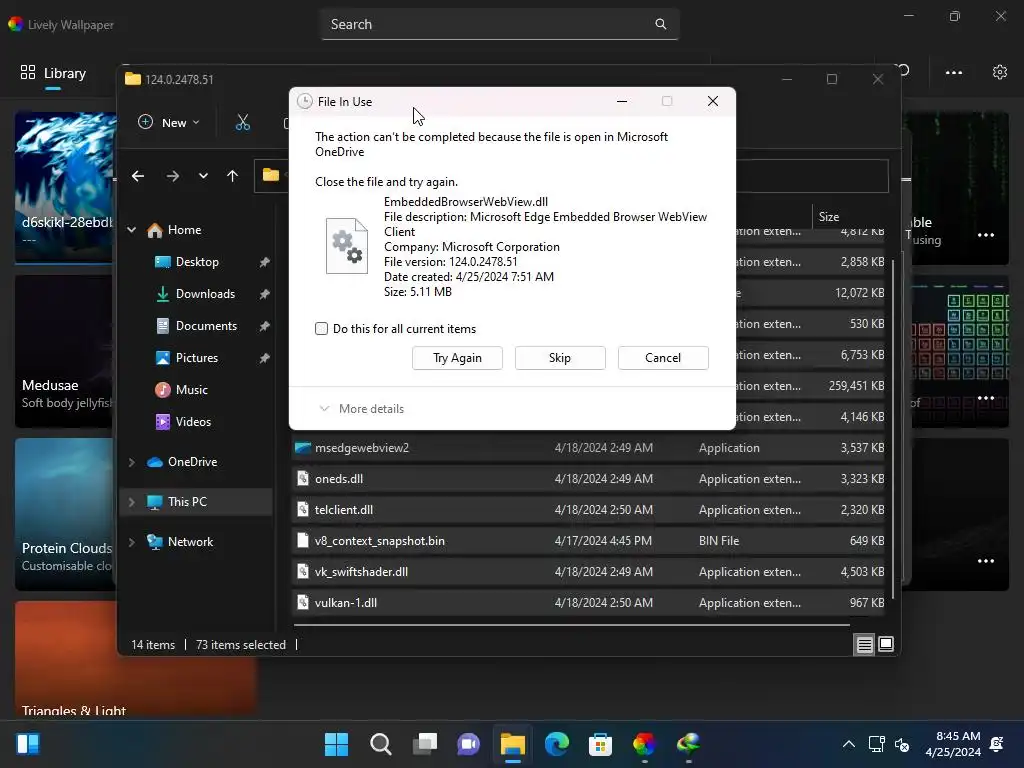Click the Cut scissors icon
The image size is (1024, 768).
tap(243, 122)
